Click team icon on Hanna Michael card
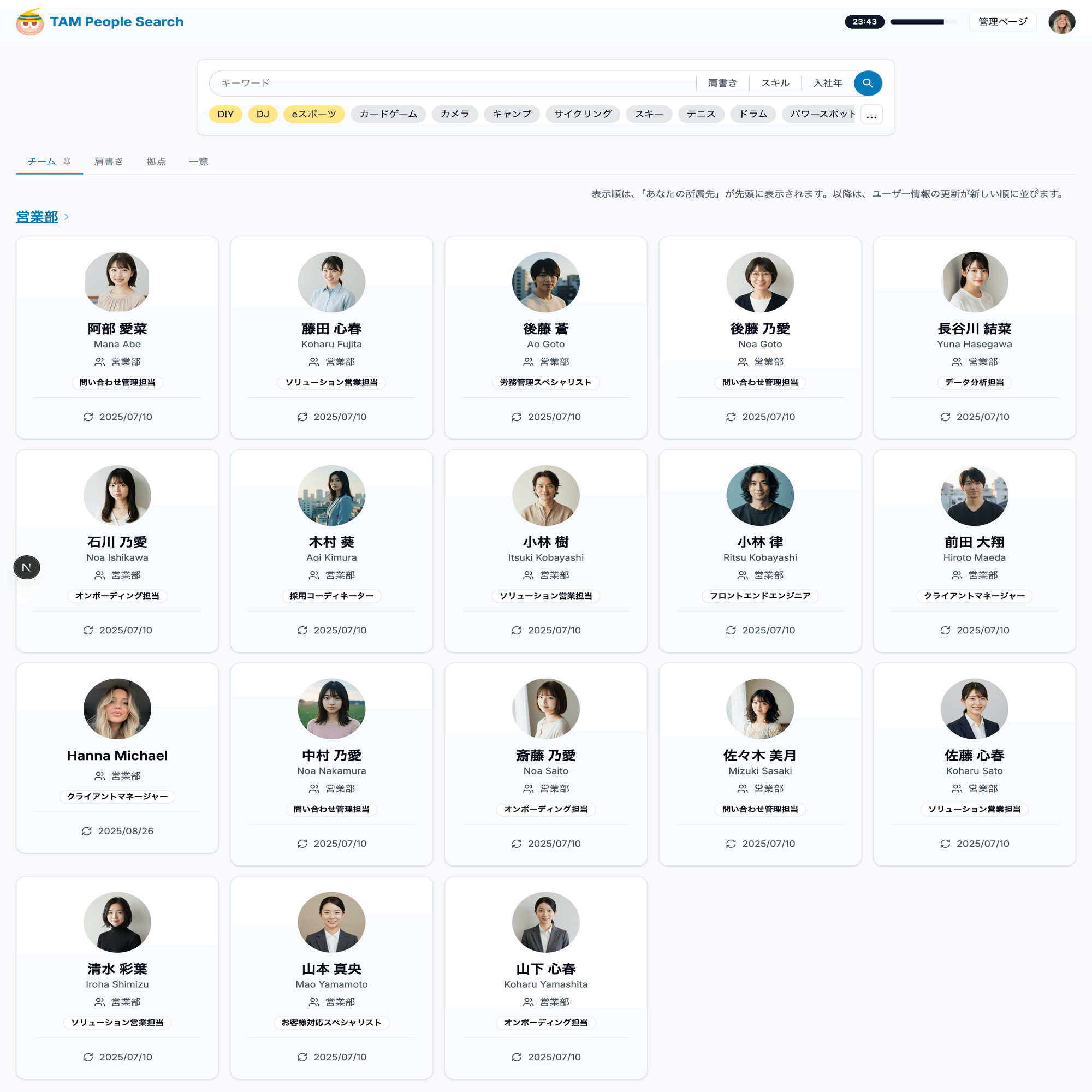1092x1092 pixels. point(99,775)
